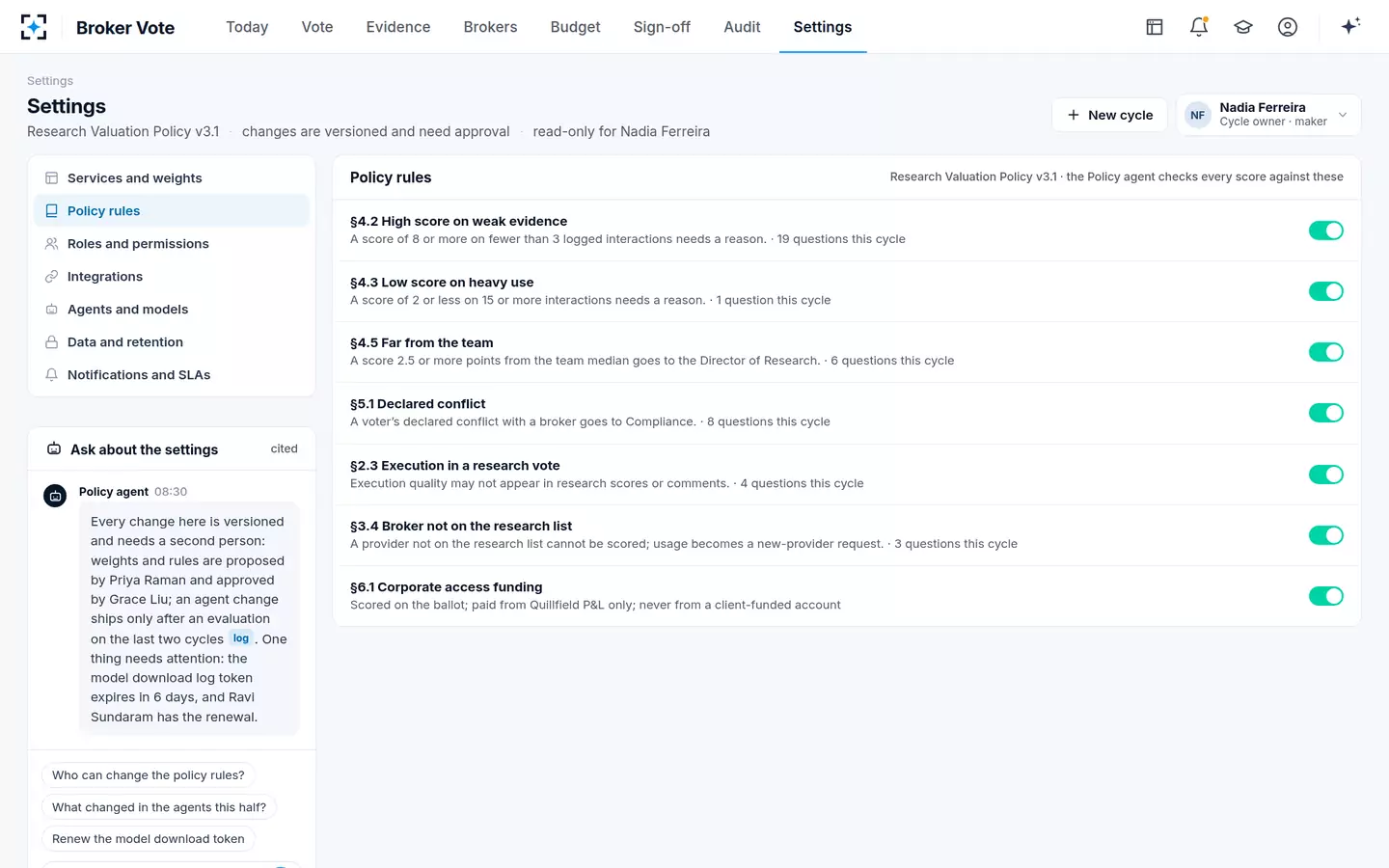Click the sparkle AI assistant icon

(x=1350, y=26)
